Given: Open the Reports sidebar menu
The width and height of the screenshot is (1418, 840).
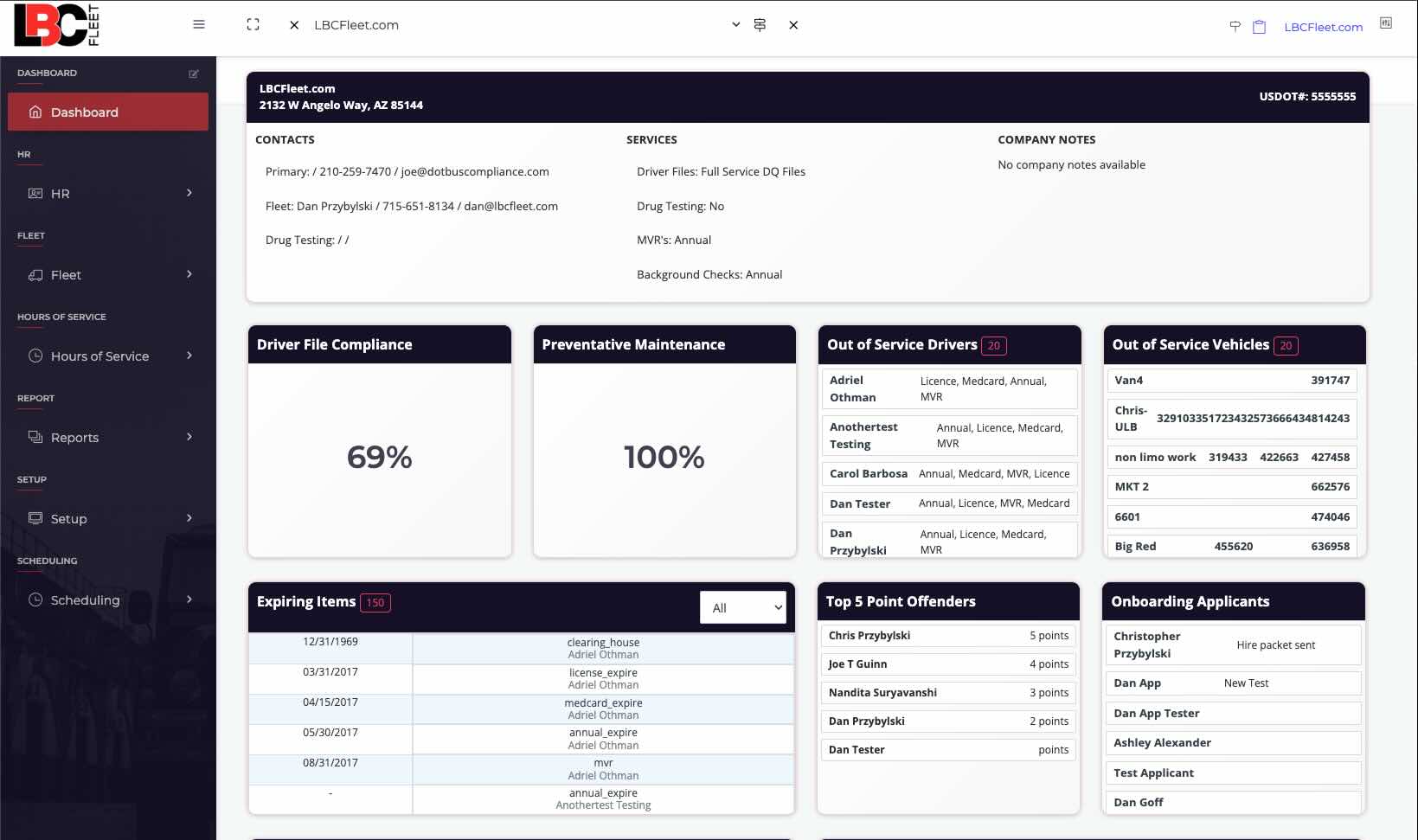Looking at the screenshot, I should 108,437.
